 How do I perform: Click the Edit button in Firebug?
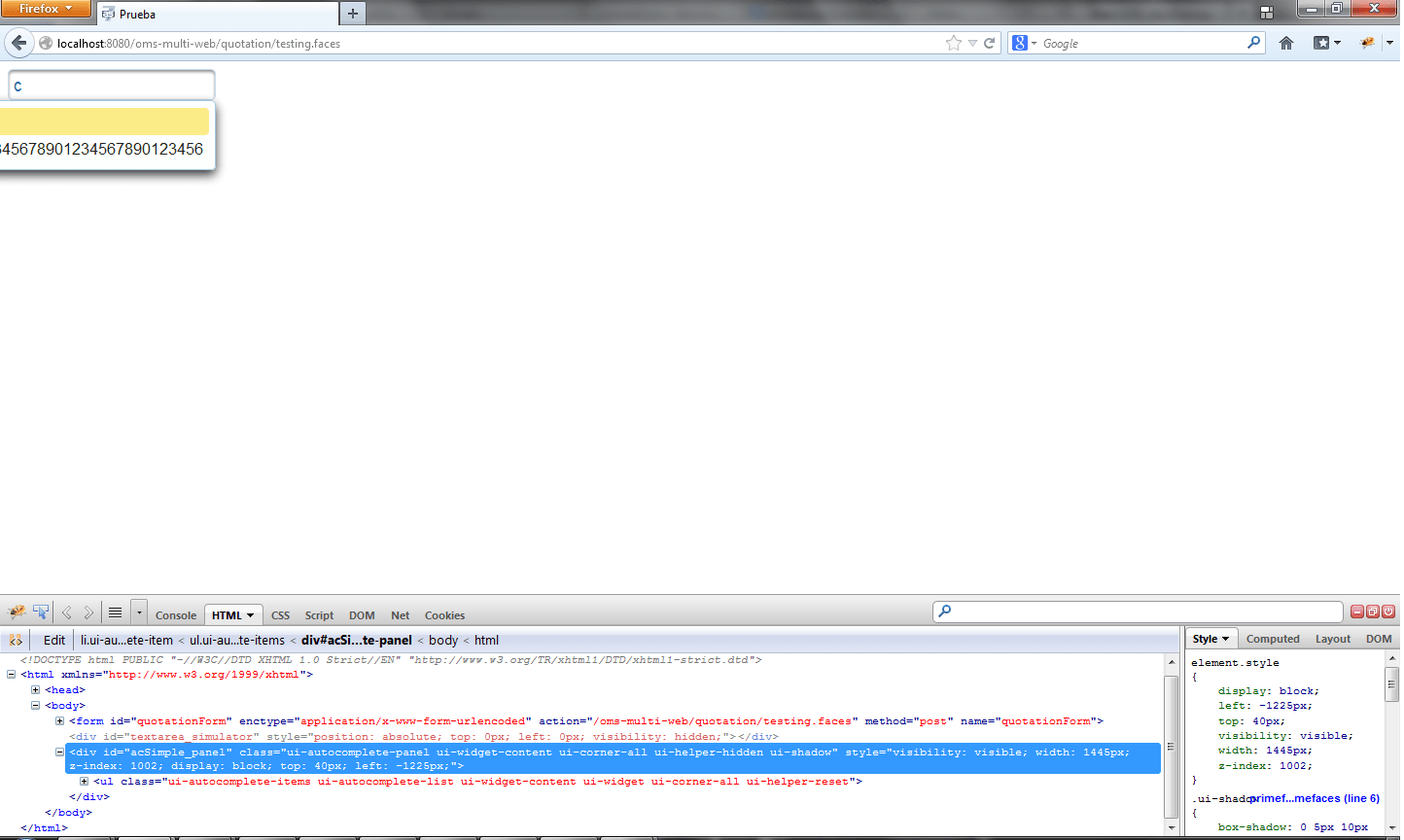click(x=53, y=640)
